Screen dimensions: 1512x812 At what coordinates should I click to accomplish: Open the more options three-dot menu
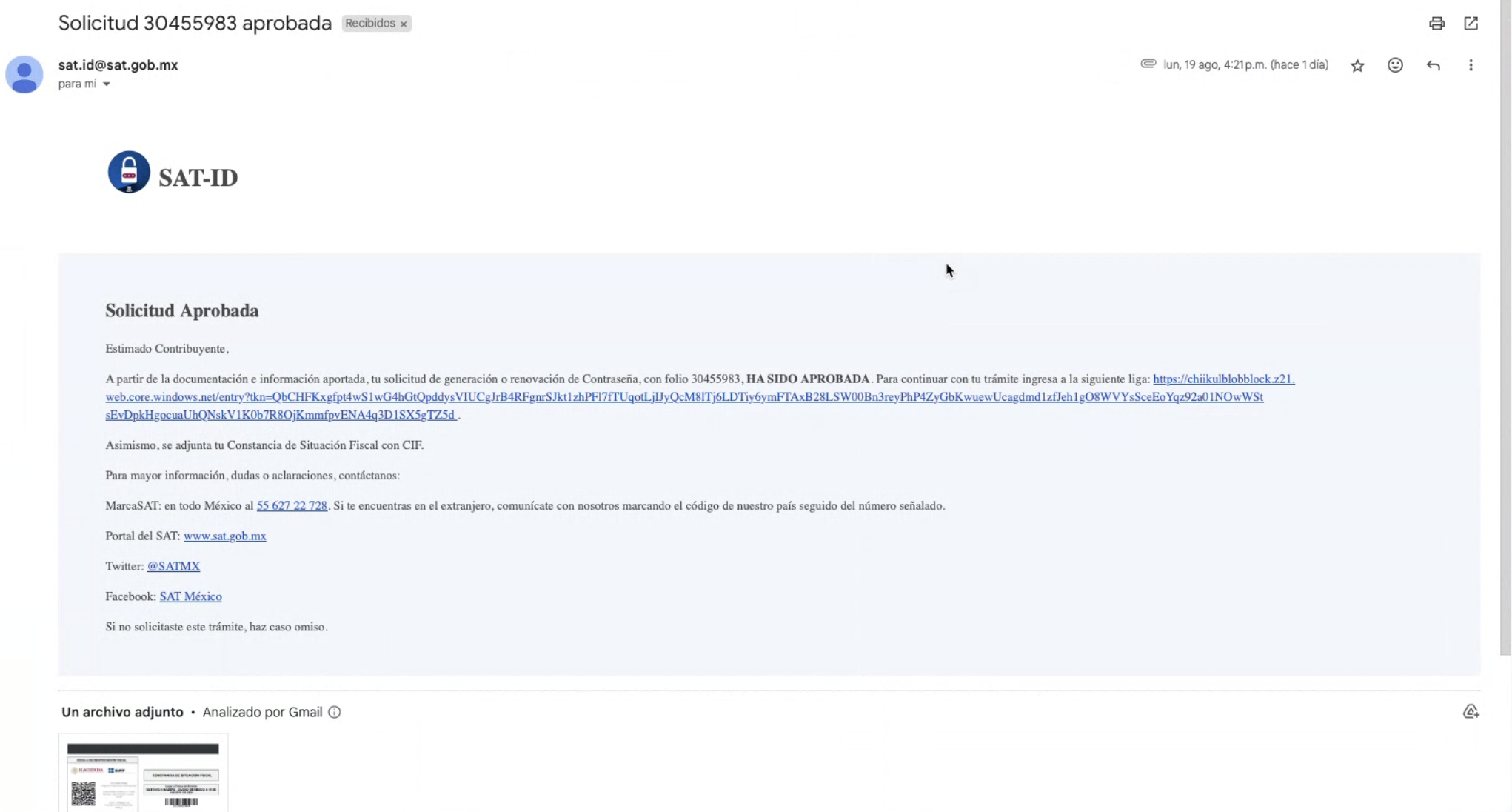click(x=1471, y=65)
